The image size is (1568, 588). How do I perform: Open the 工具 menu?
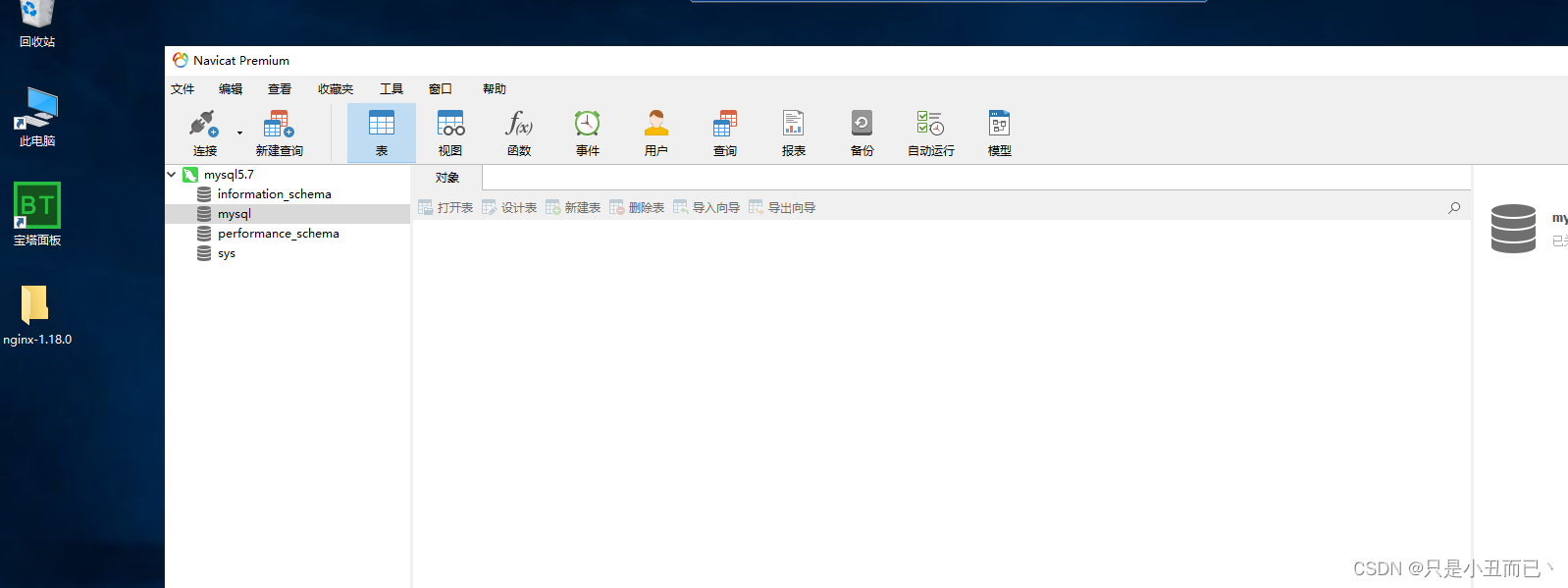[392, 89]
